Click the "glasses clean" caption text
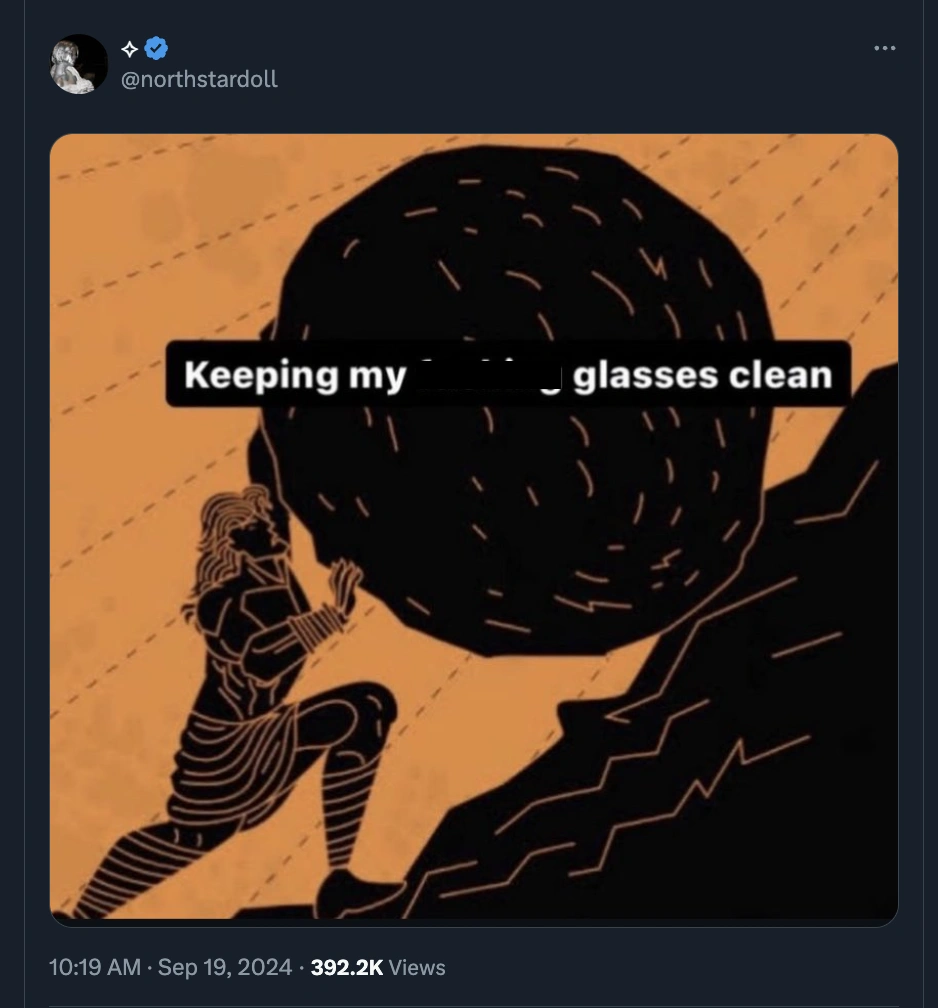 pyautogui.click(x=703, y=375)
